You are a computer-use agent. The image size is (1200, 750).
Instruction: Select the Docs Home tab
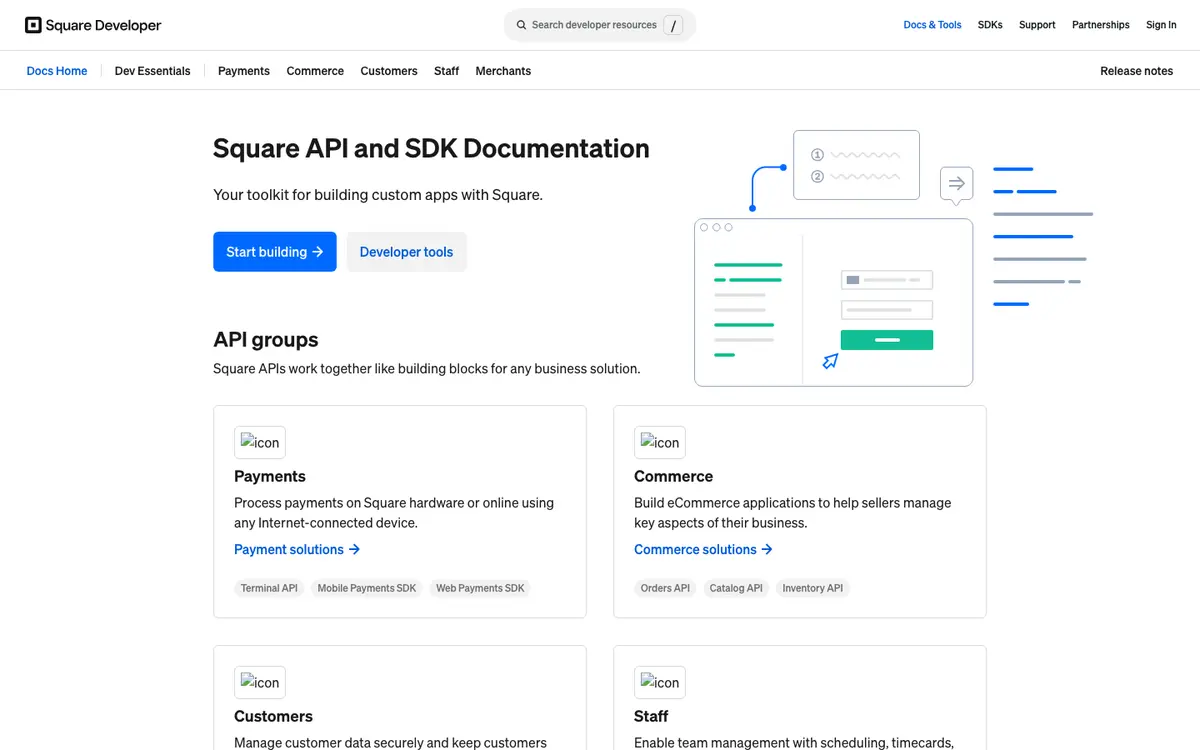[57, 71]
